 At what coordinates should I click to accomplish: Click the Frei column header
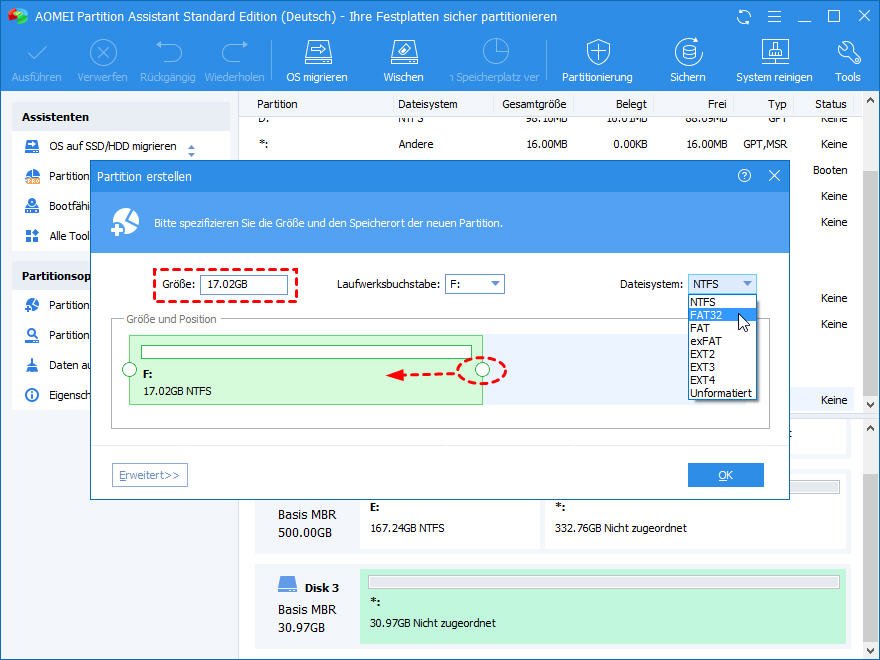717,104
